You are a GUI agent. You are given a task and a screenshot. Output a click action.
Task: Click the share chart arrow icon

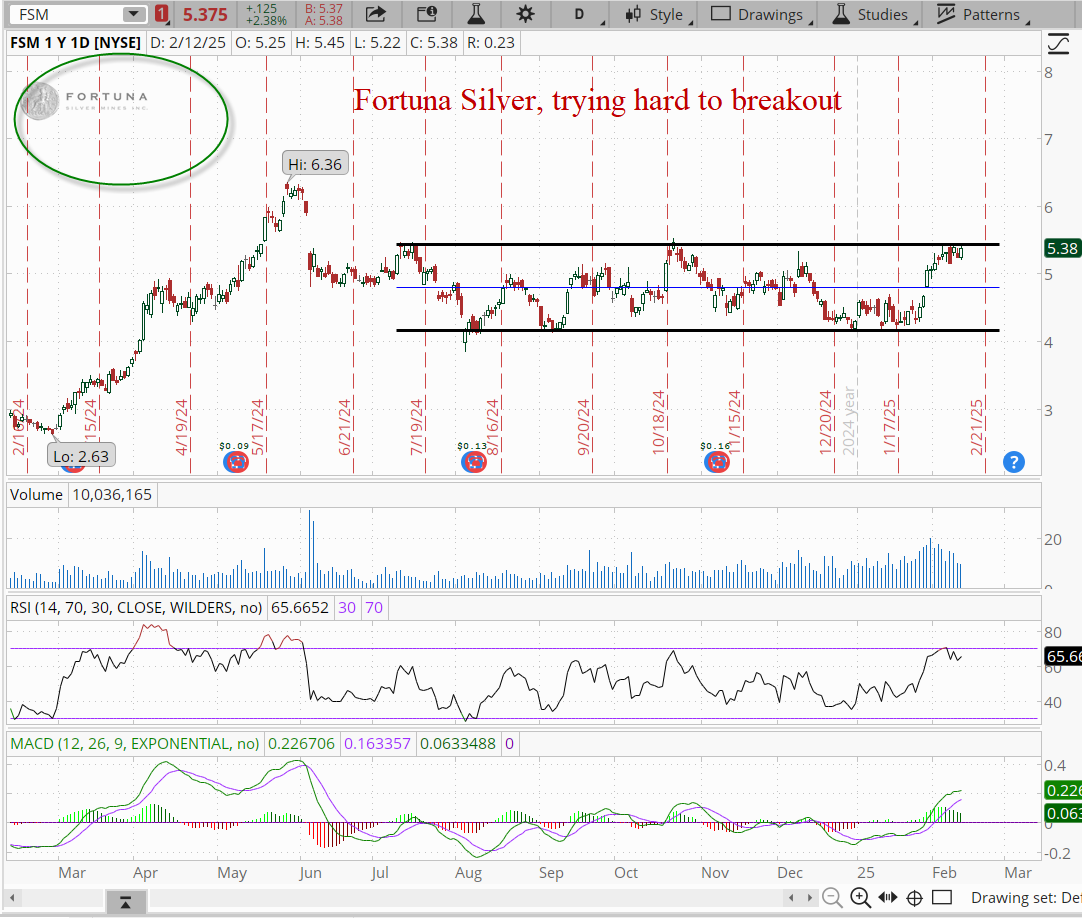[375, 14]
